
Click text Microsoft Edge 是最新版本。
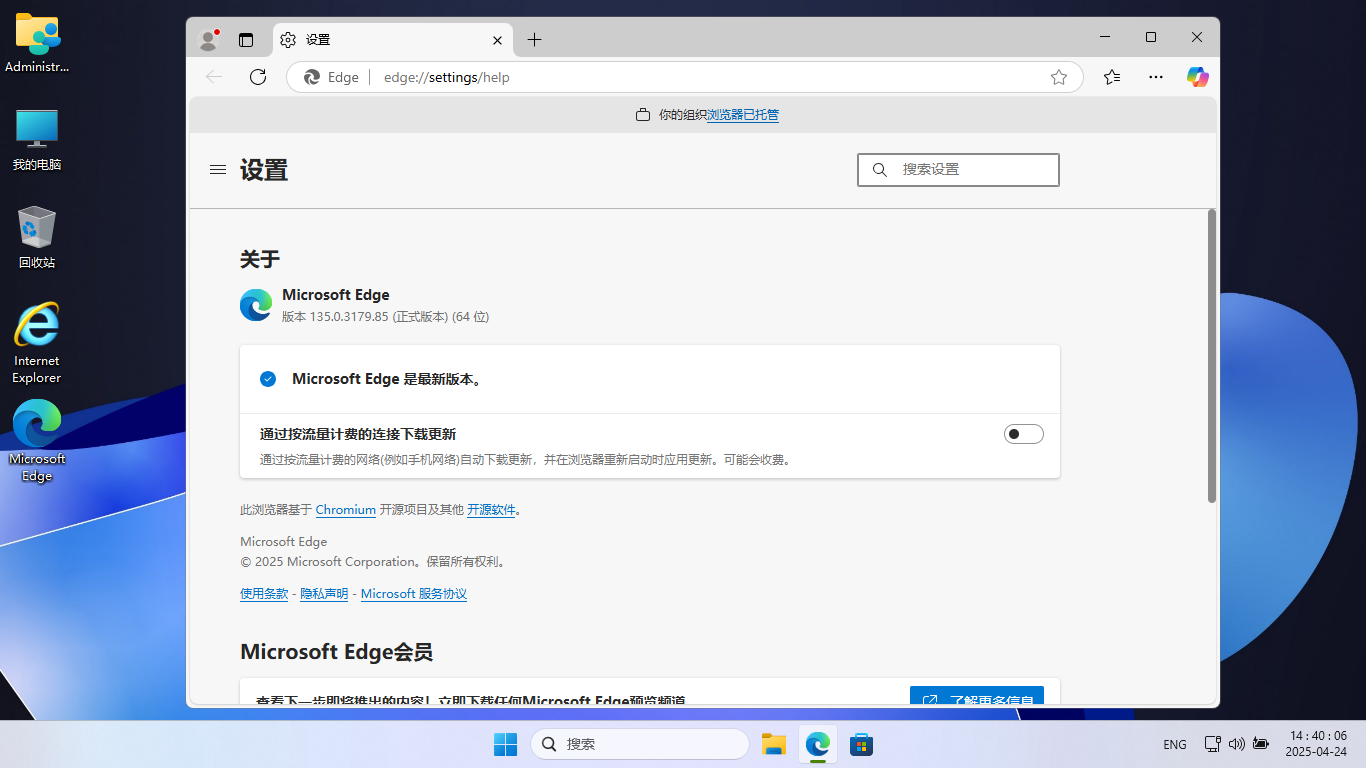point(388,379)
